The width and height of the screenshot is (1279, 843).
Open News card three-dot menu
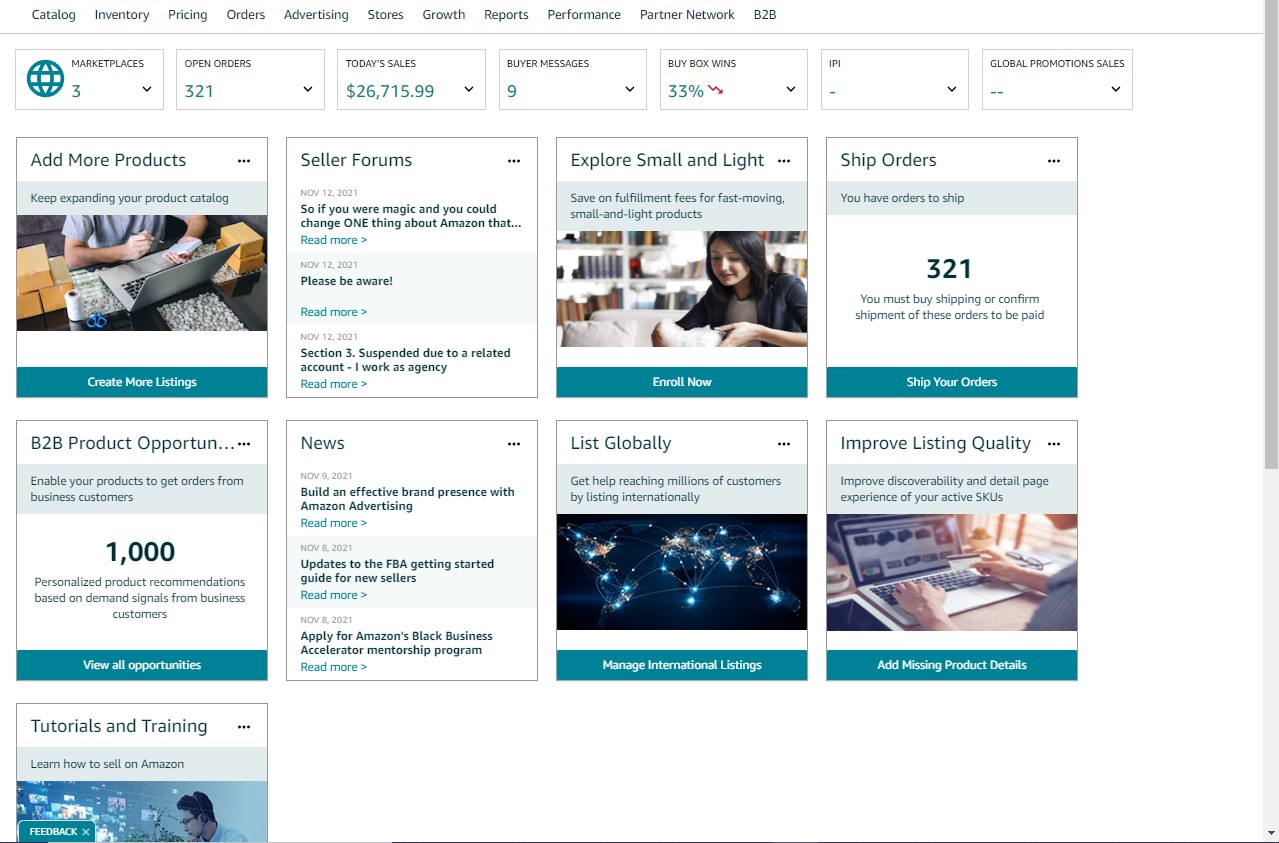[x=514, y=444]
